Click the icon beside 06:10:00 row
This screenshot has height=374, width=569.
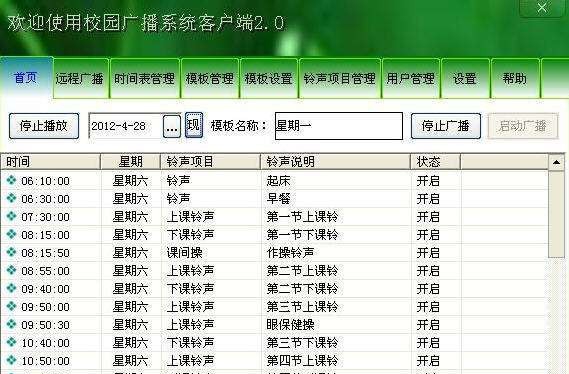12,180
